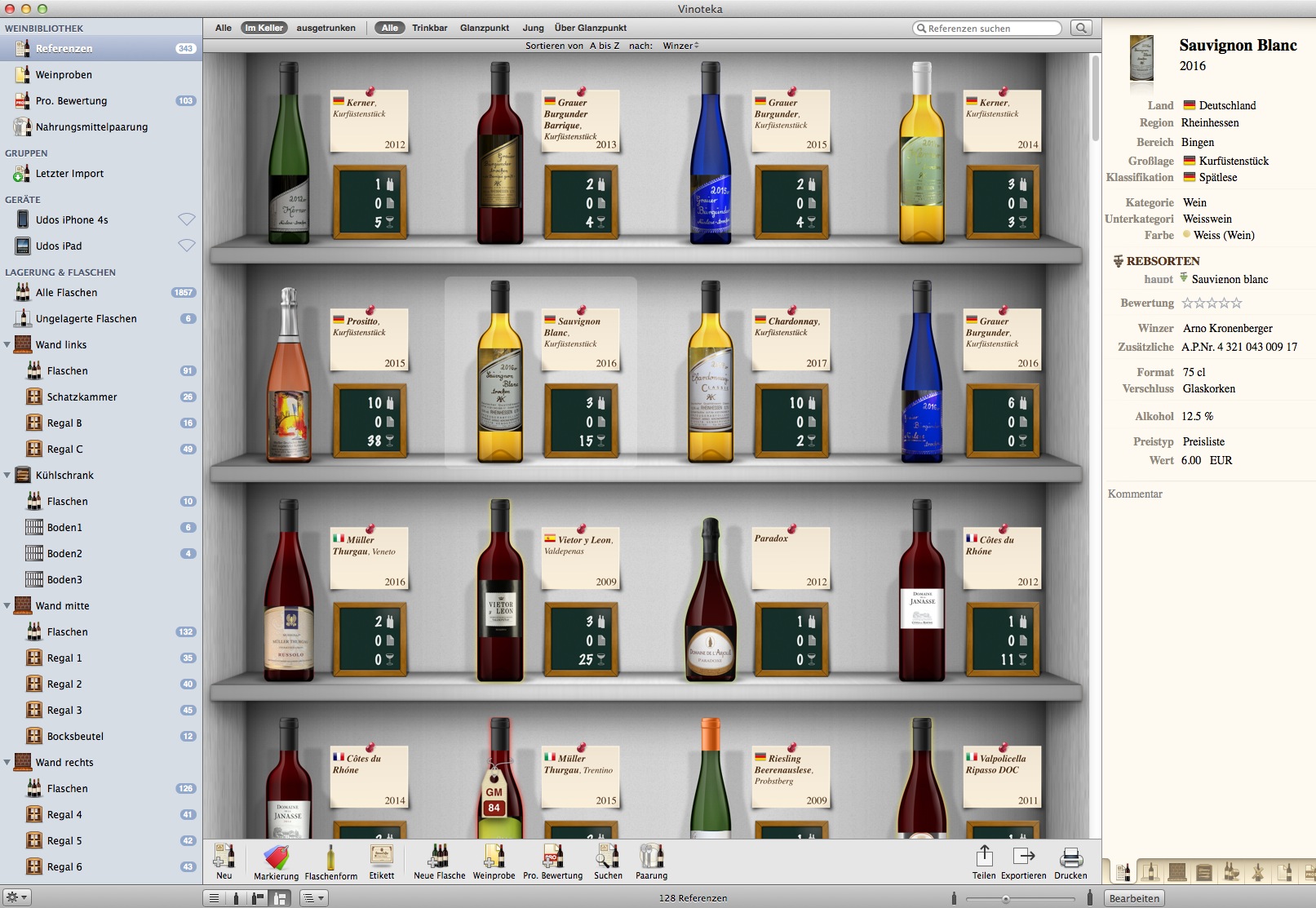Open the wall storage tab in detail panel
1316x908 pixels.
(1176, 872)
